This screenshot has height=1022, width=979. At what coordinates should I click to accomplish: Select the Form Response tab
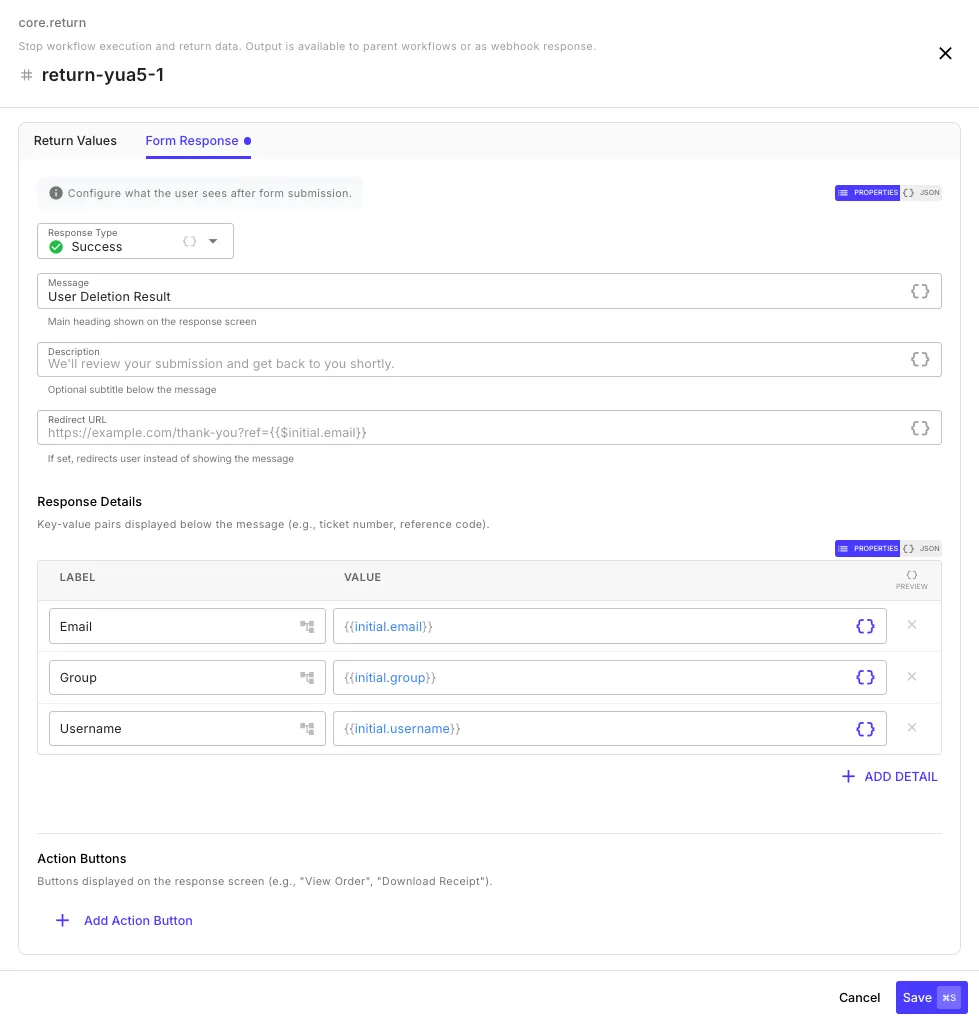coord(191,141)
